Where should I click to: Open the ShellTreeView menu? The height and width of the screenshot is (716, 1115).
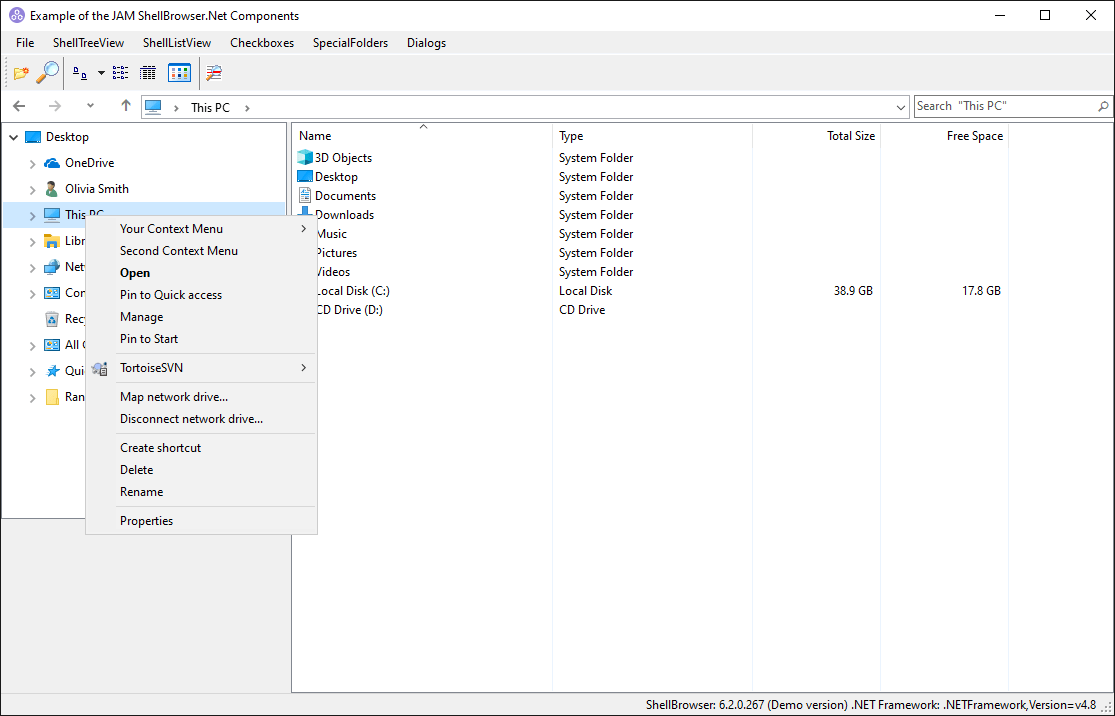click(x=86, y=42)
